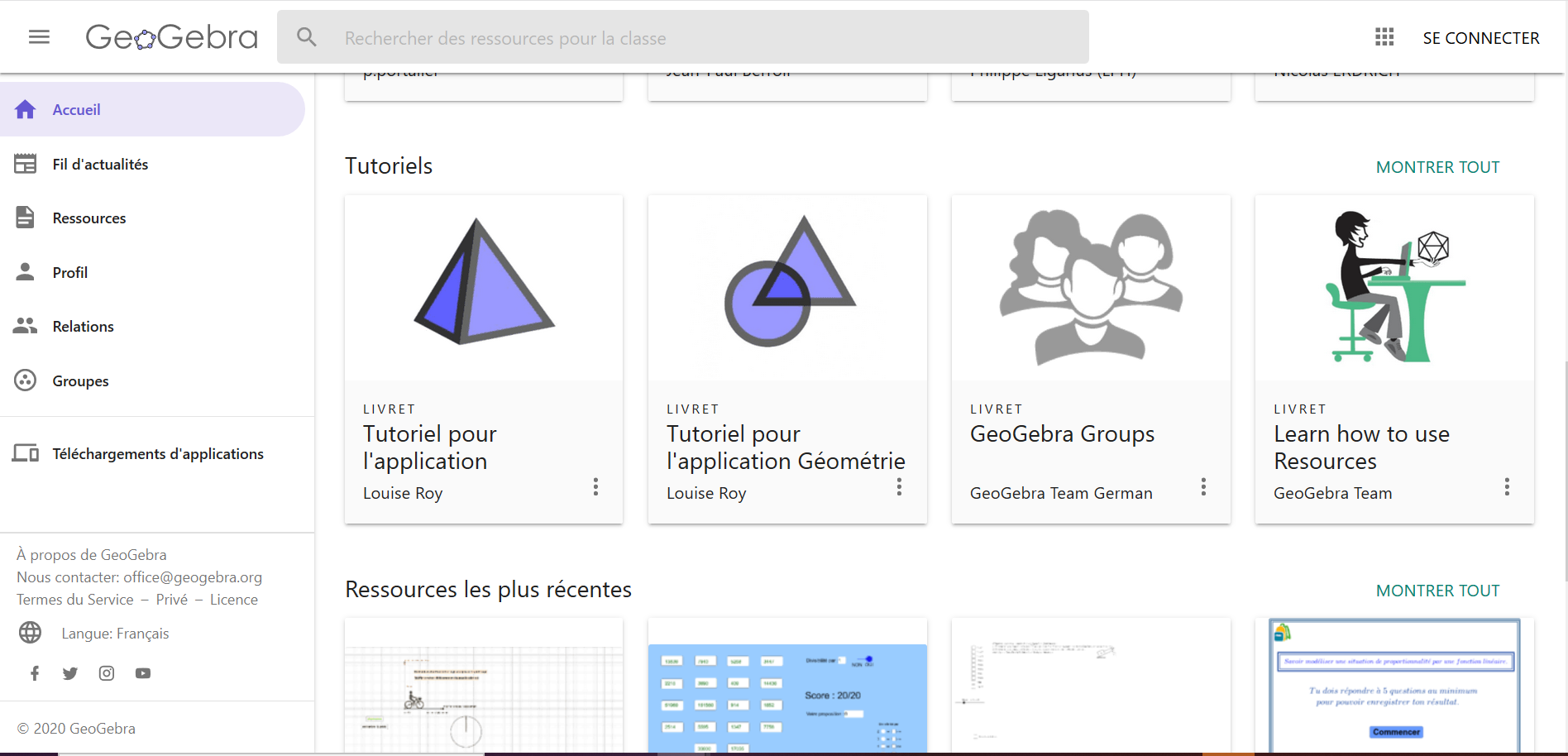Click the home icon beside Accueil
Viewport: 1568px width, 756px height.
coord(25,108)
